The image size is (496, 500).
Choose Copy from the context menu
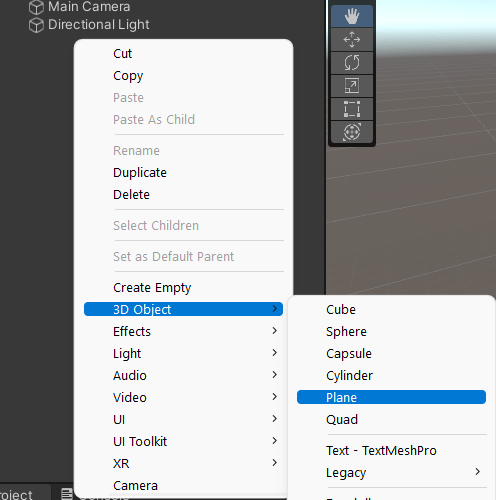click(183, 76)
